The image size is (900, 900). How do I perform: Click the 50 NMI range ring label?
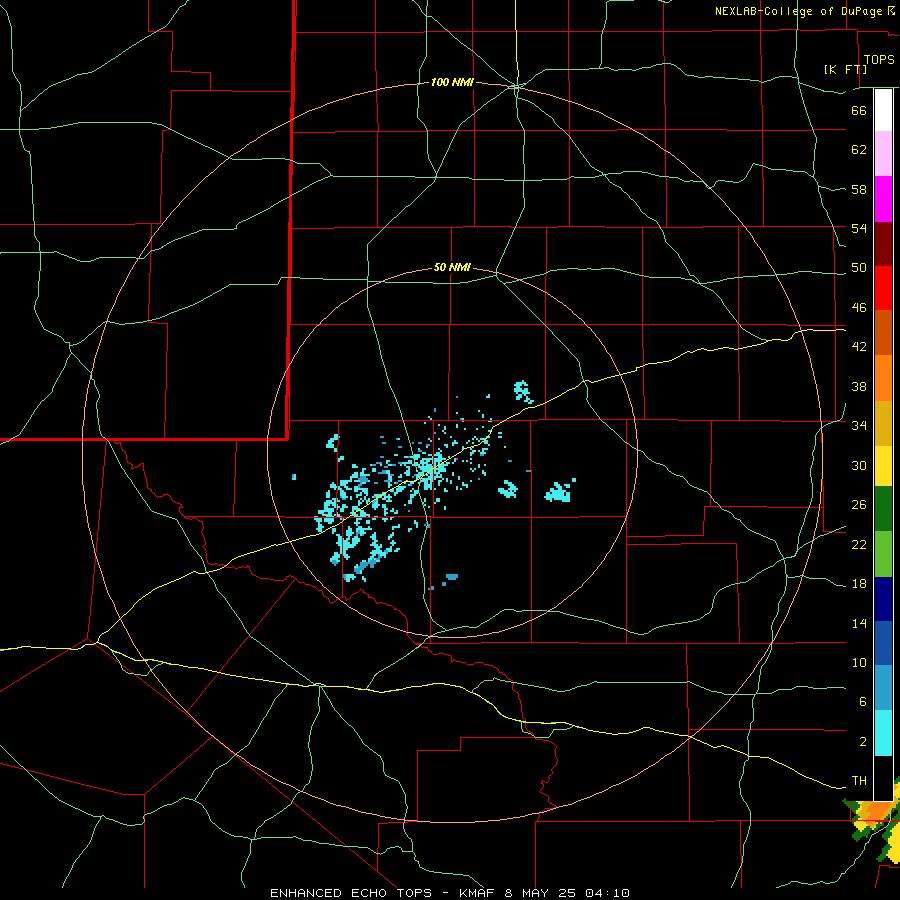tap(452, 267)
